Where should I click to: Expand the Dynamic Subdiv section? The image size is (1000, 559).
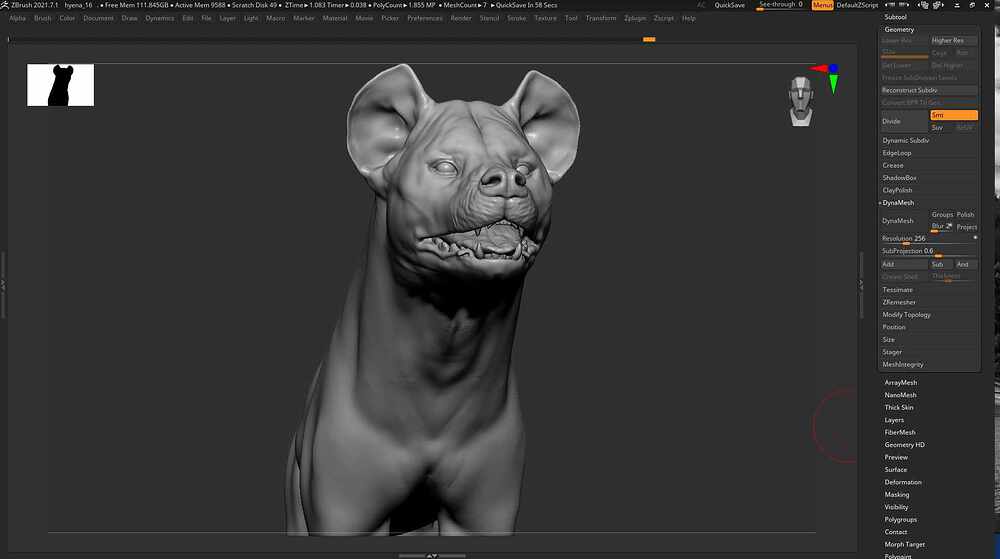pos(906,140)
